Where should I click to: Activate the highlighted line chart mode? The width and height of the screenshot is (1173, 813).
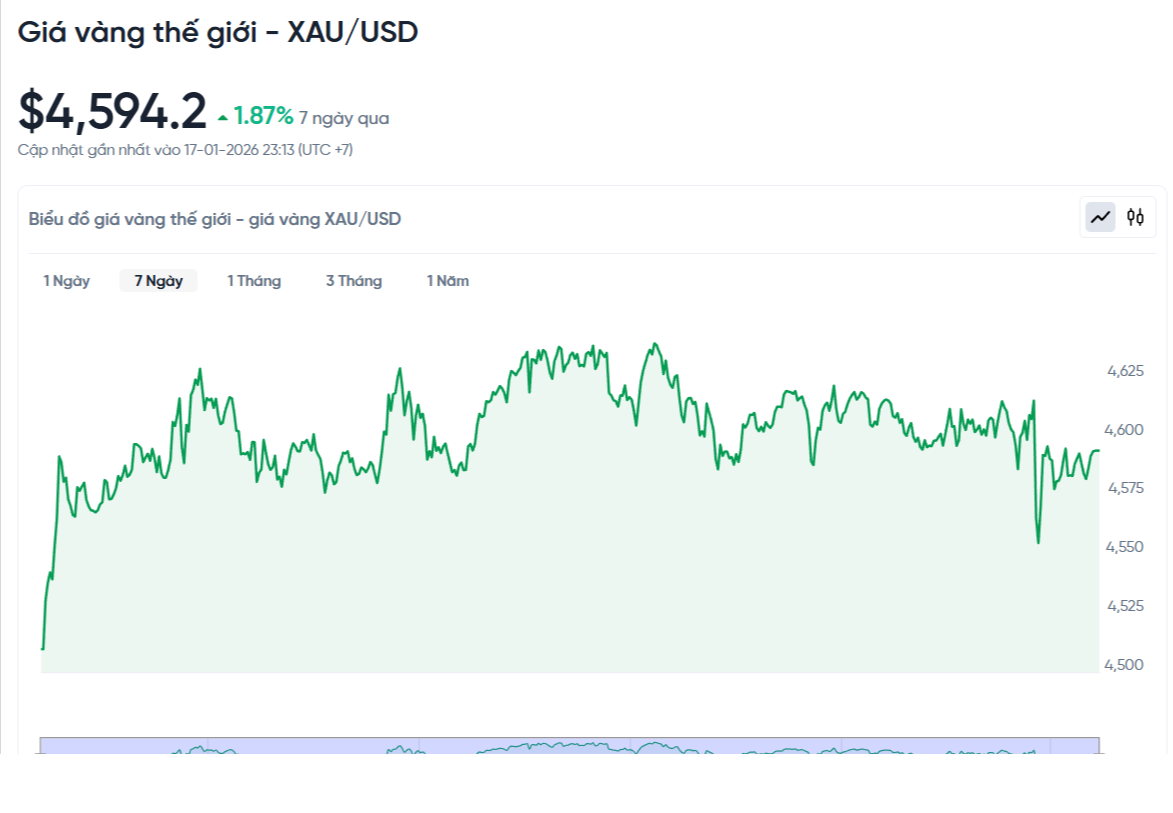(1101, 216)
